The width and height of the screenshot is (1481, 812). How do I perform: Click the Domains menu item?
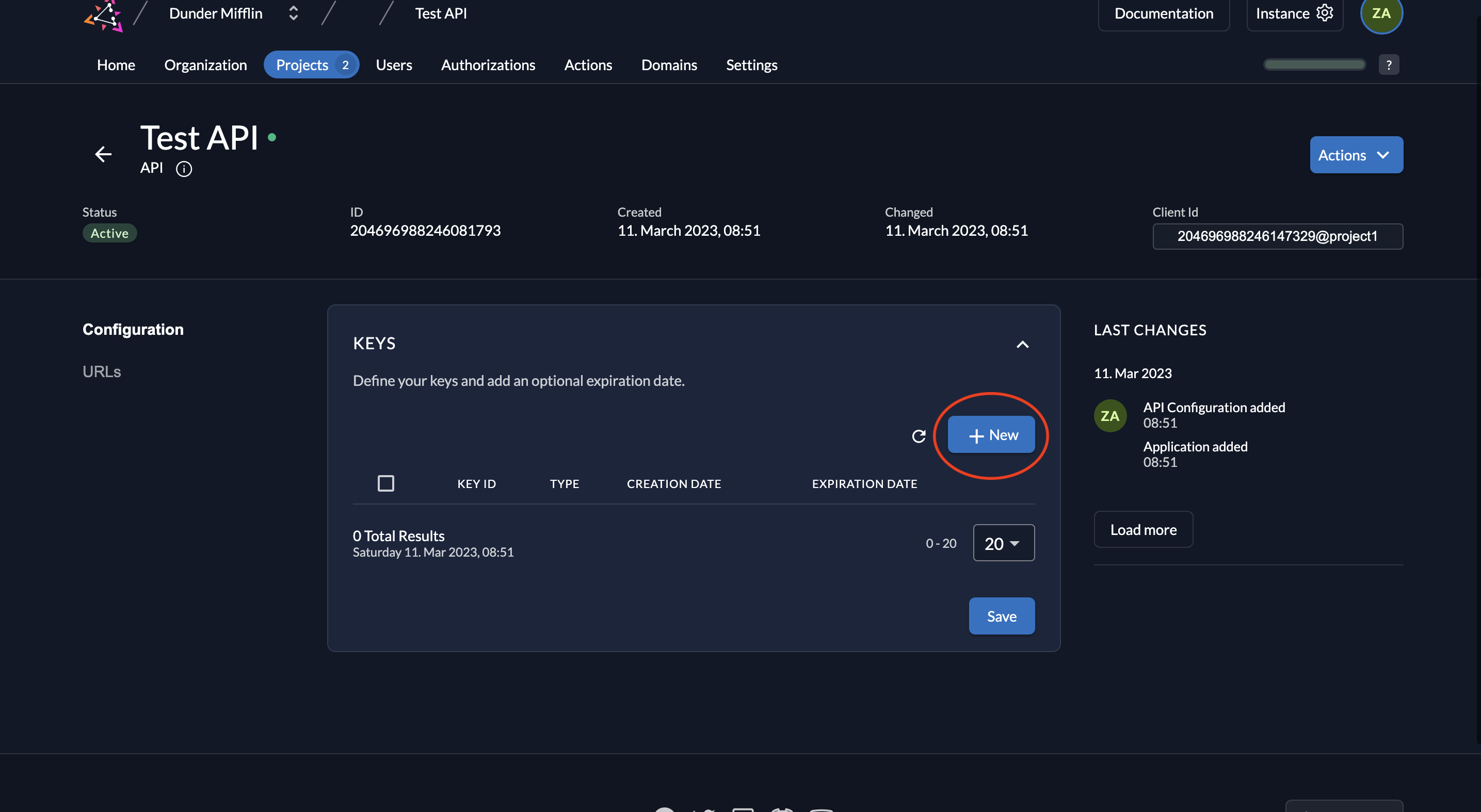point(669,64)
